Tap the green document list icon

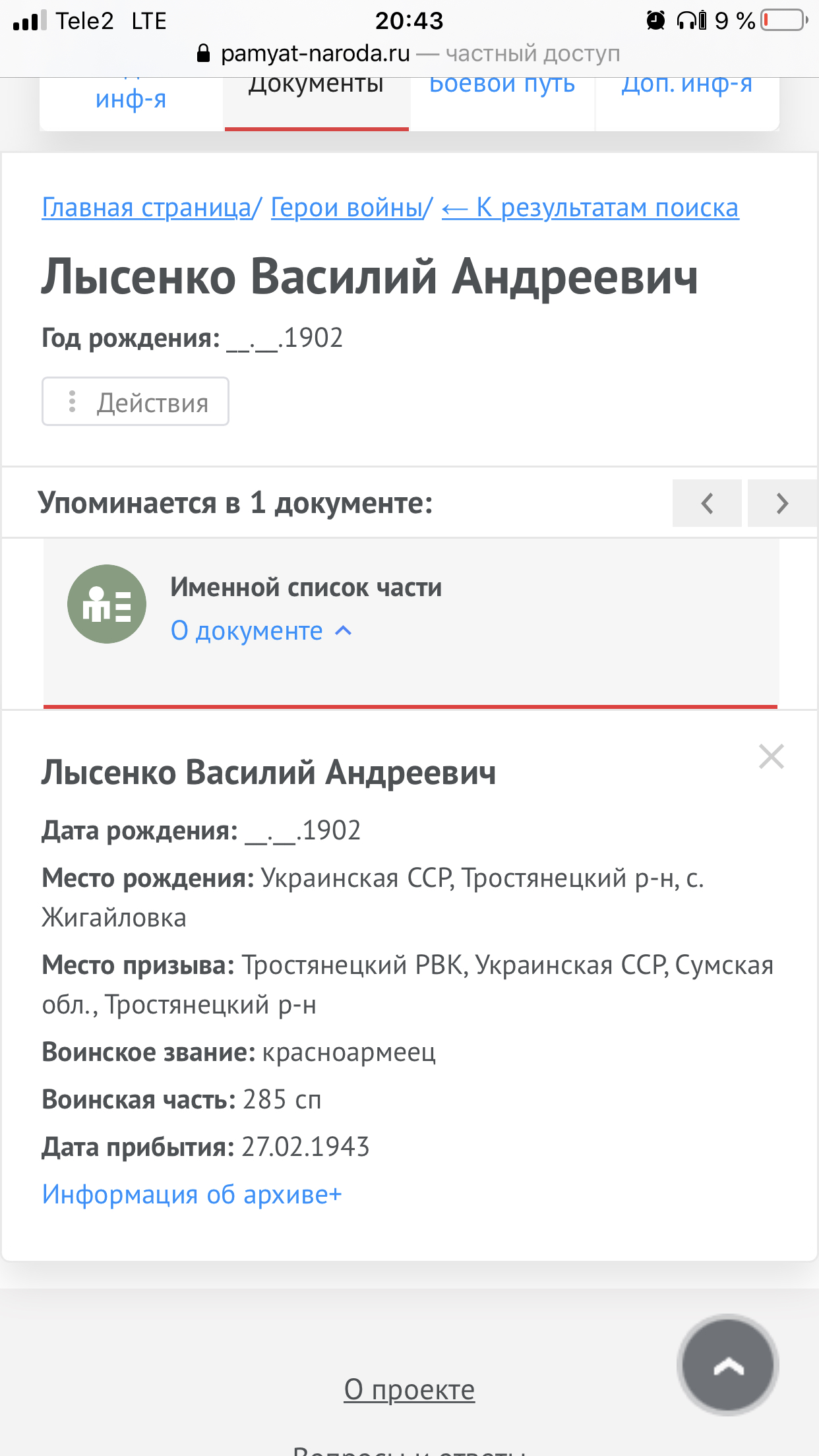107,603
